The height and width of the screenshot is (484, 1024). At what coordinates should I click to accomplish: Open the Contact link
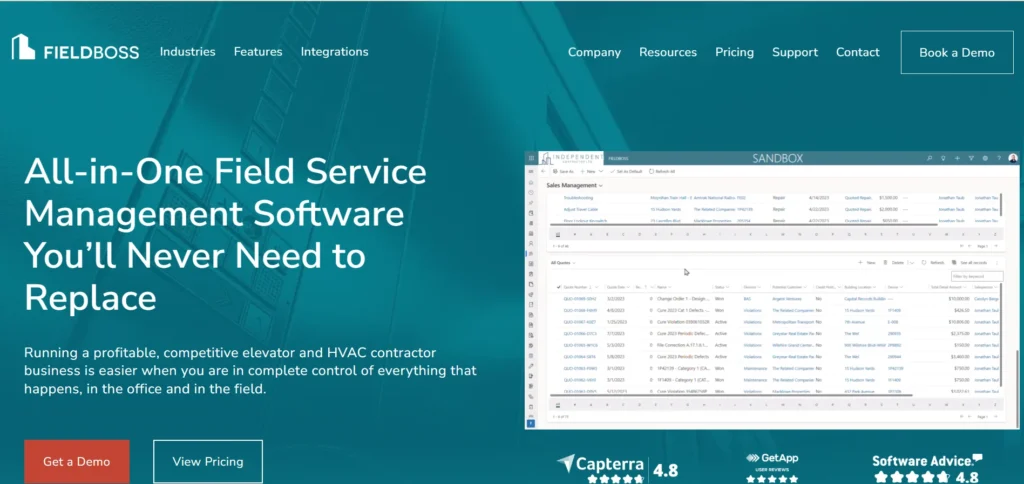857,52
